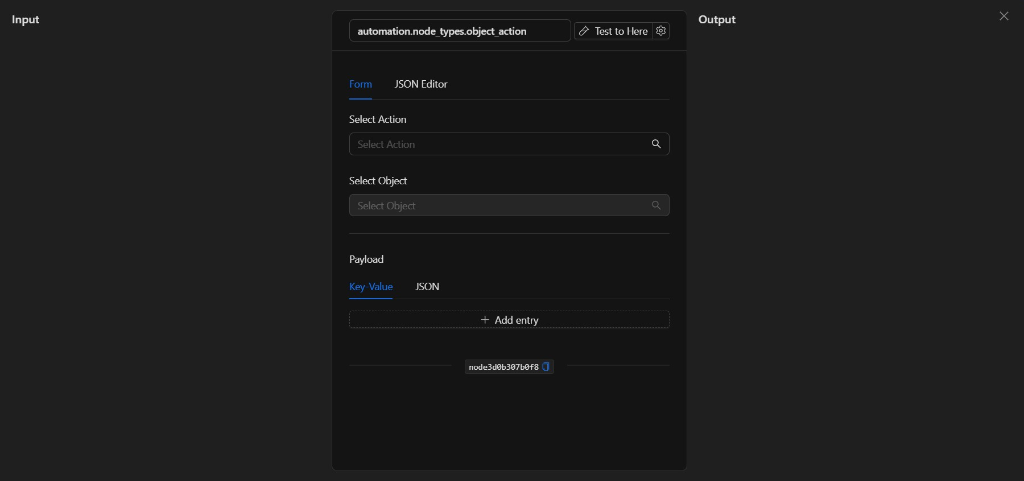Close the node editor using the X icon

[x=1004, y=16]
